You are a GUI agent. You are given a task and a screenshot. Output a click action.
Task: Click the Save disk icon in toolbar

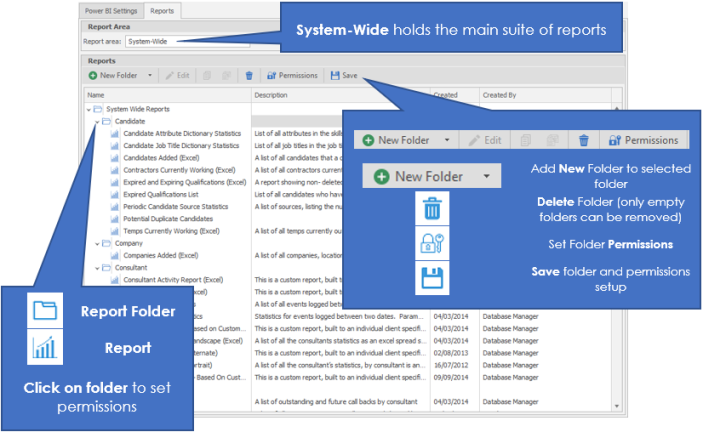[335, 75]
